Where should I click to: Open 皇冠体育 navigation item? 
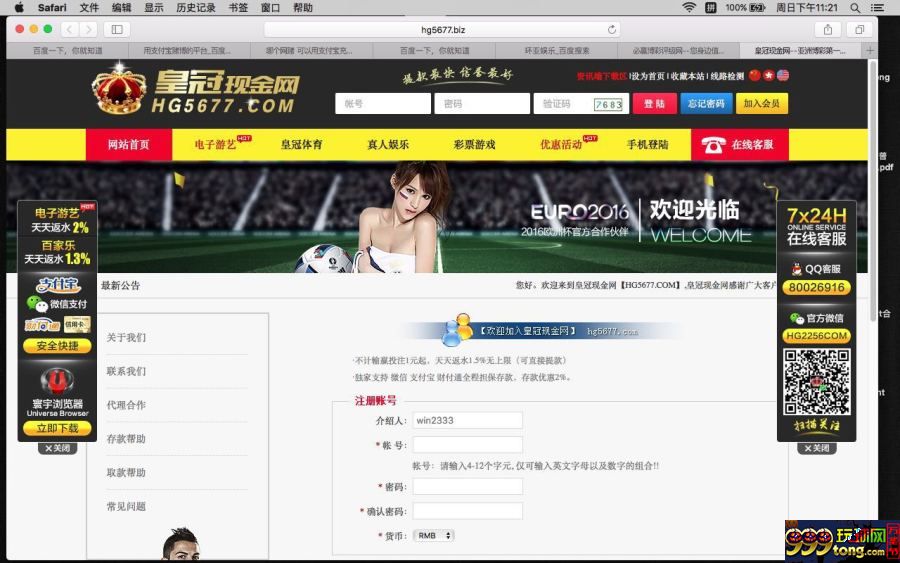click(x=301, y=145)
